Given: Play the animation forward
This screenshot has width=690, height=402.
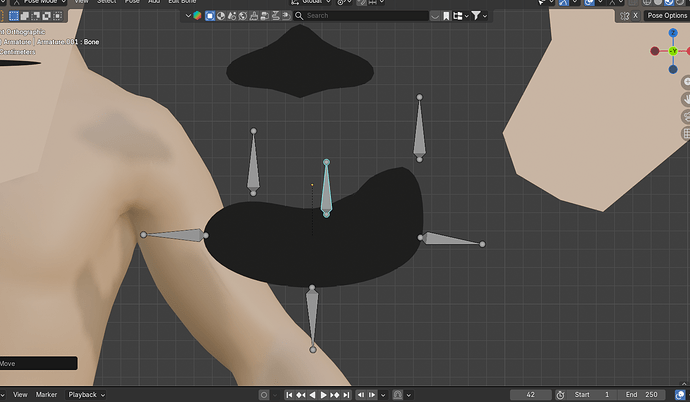Looking at the screenshot, I should pyautogui.click(x=323, y=395).
